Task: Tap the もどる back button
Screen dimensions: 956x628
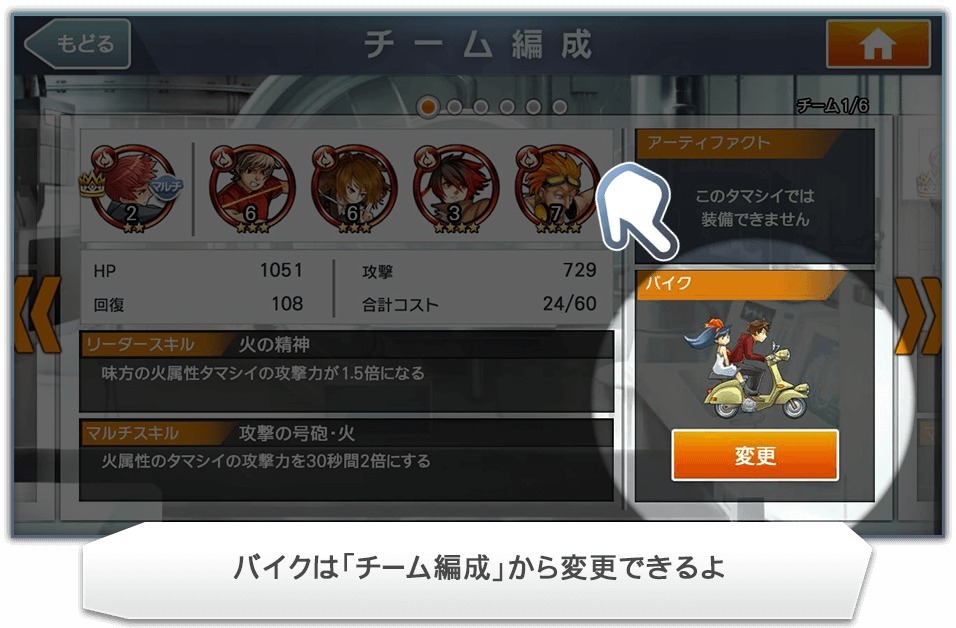Action: 77,43
